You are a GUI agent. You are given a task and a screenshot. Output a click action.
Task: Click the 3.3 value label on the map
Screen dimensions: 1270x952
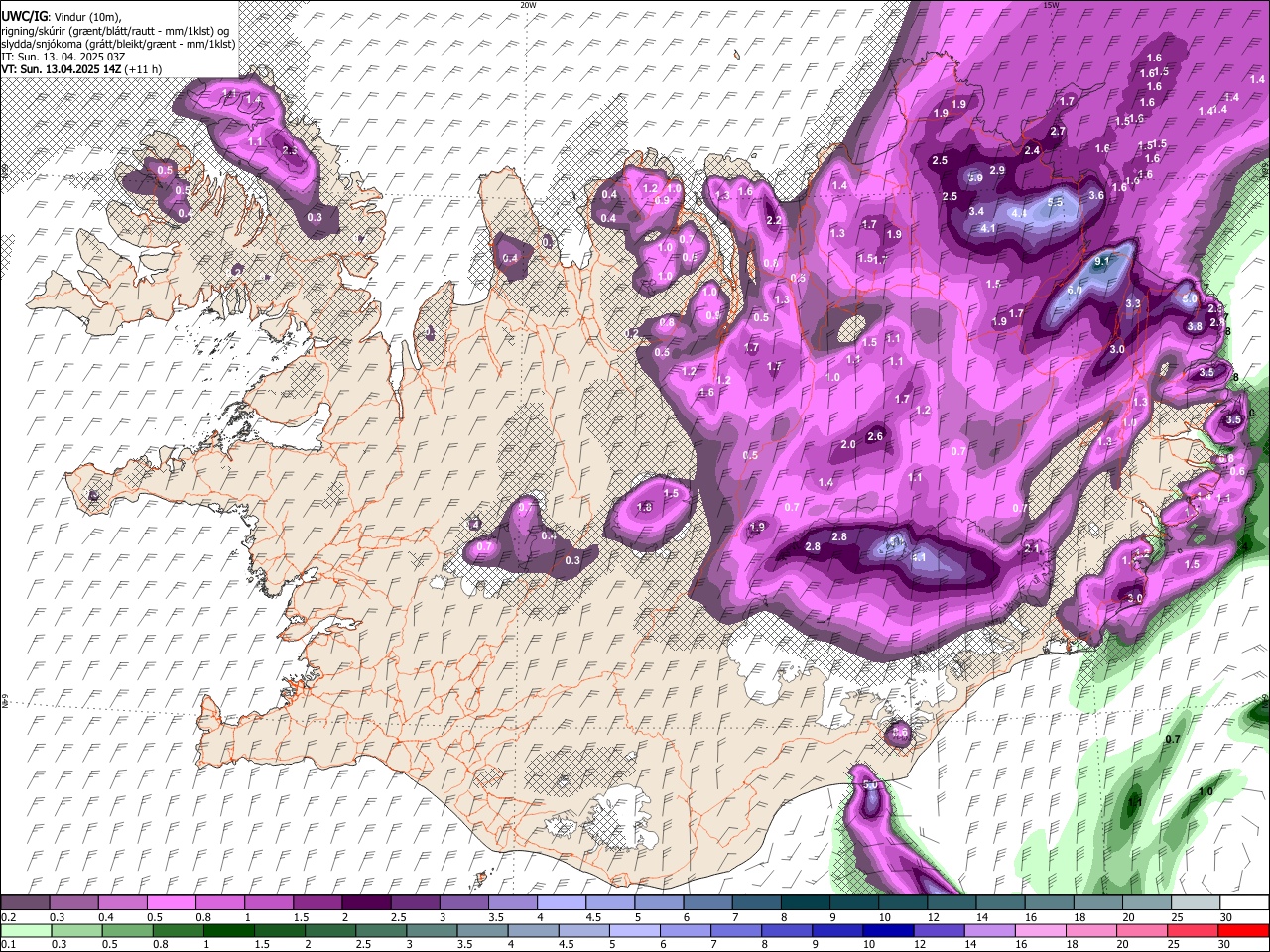coord(1133,303)
